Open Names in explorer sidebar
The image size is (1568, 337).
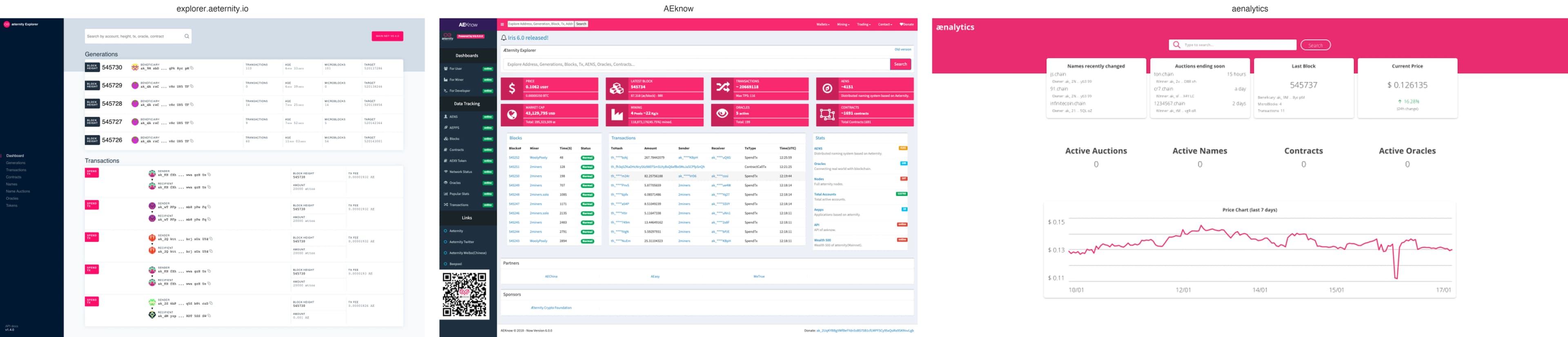11,184
